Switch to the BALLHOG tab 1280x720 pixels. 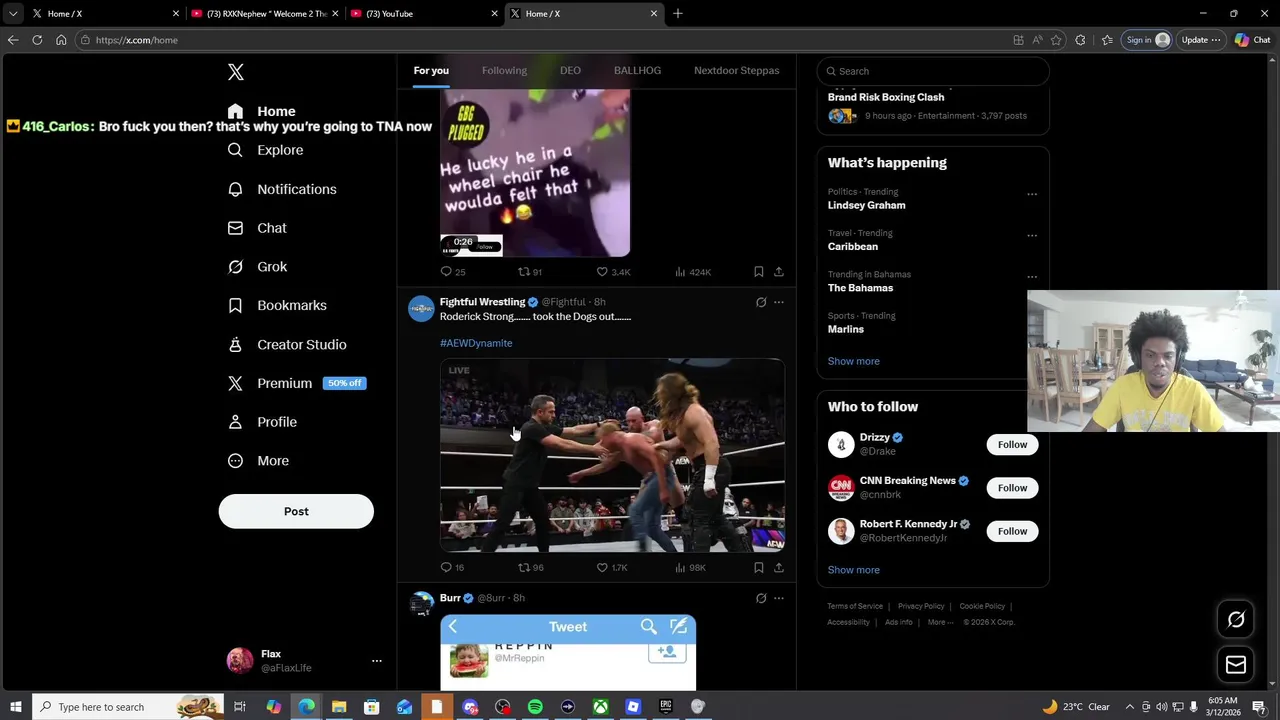[x=637, y=70]
